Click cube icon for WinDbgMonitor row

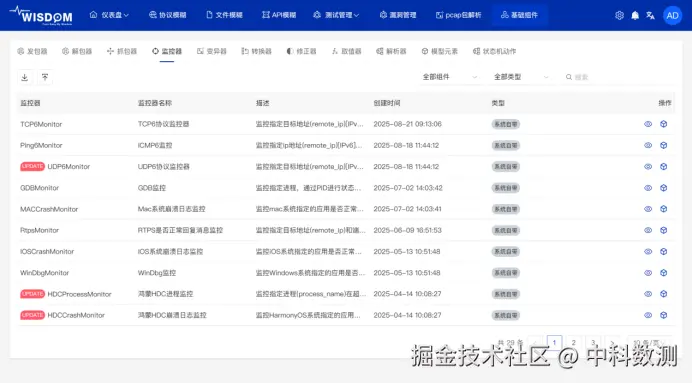pyautogui.click(x=663, y=273)
